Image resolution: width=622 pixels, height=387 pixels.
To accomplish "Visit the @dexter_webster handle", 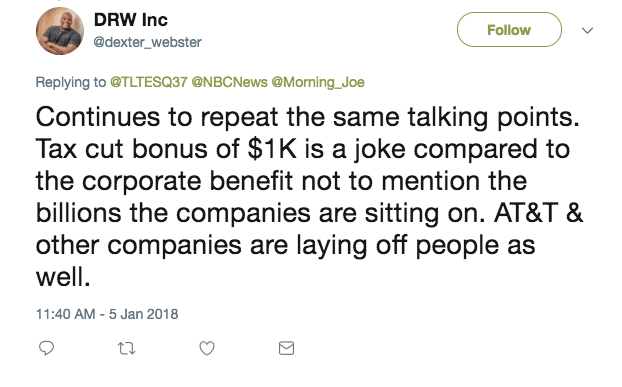I will pos(148,42).
